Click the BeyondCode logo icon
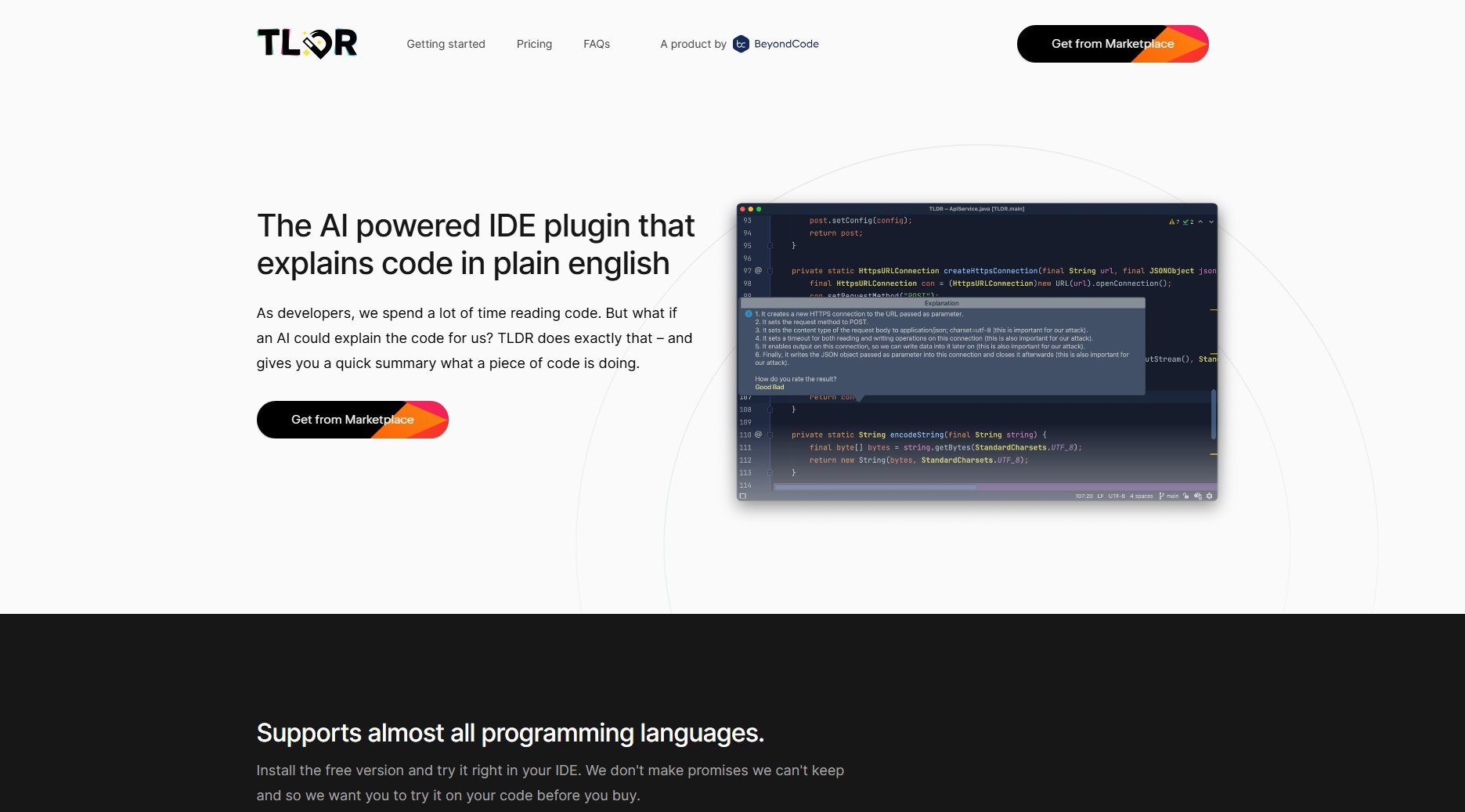Viewport: 1465px width, 812px height. coord(739,44)
